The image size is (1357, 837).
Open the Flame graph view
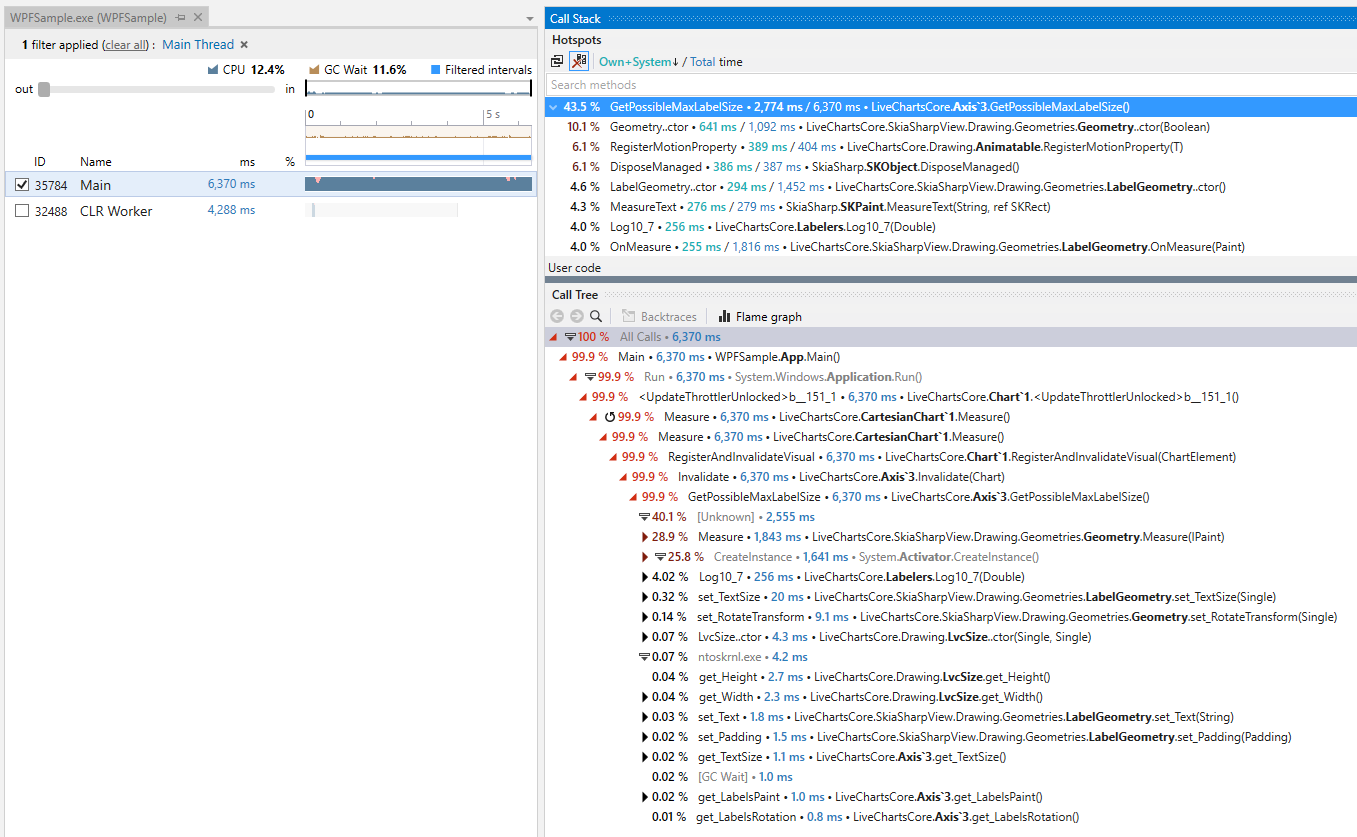[760, 316]
